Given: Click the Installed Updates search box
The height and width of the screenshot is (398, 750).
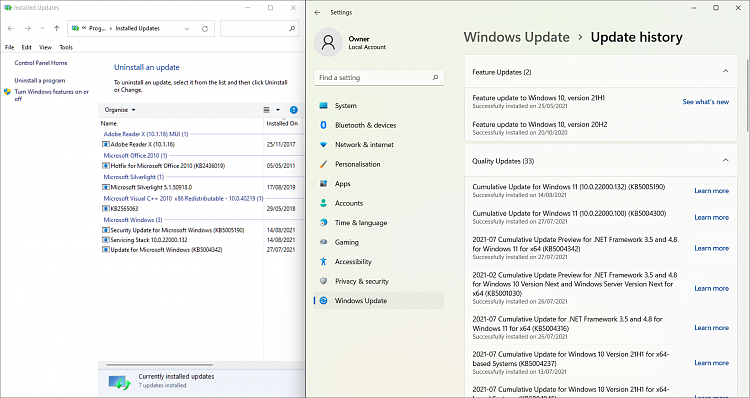Looking at the screenshot, I should (259, 29).
